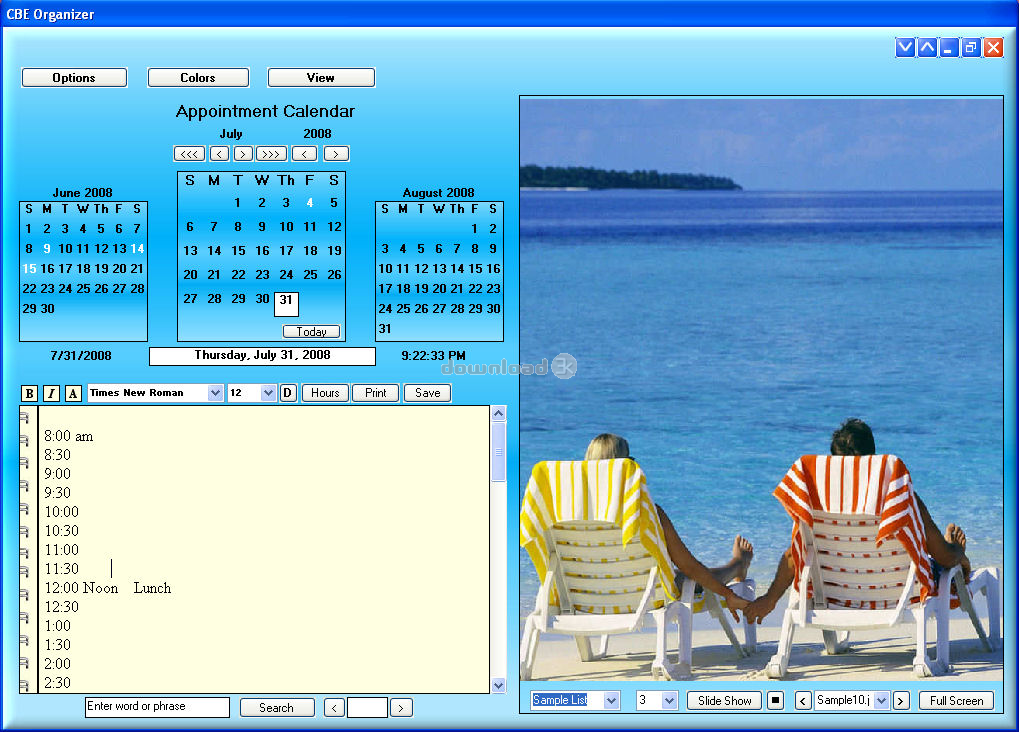Click the Enter word or phrase field
Viewport: 1019px width, 732px height.
[157, 707]
